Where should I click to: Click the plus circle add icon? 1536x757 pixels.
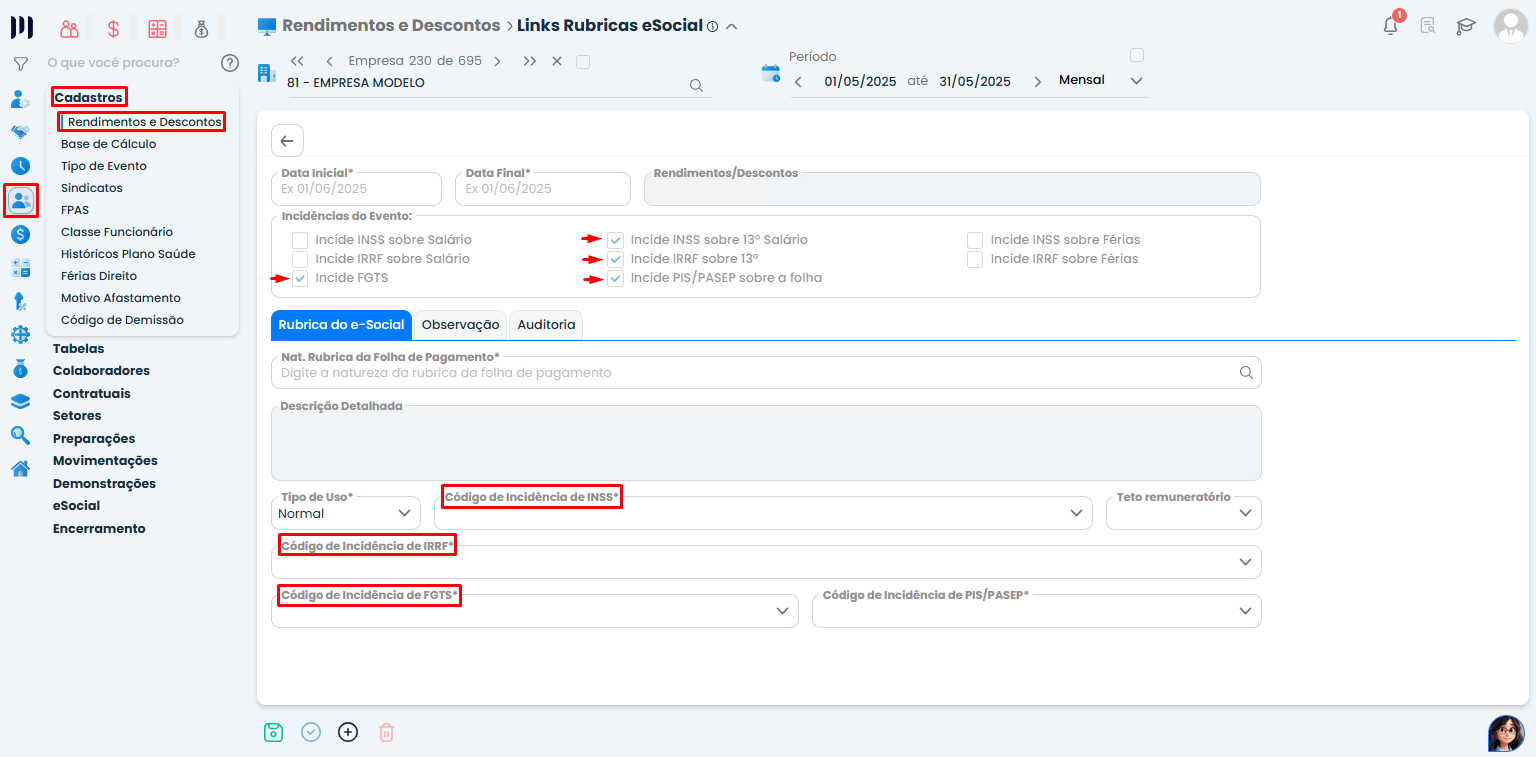[348, 732]
